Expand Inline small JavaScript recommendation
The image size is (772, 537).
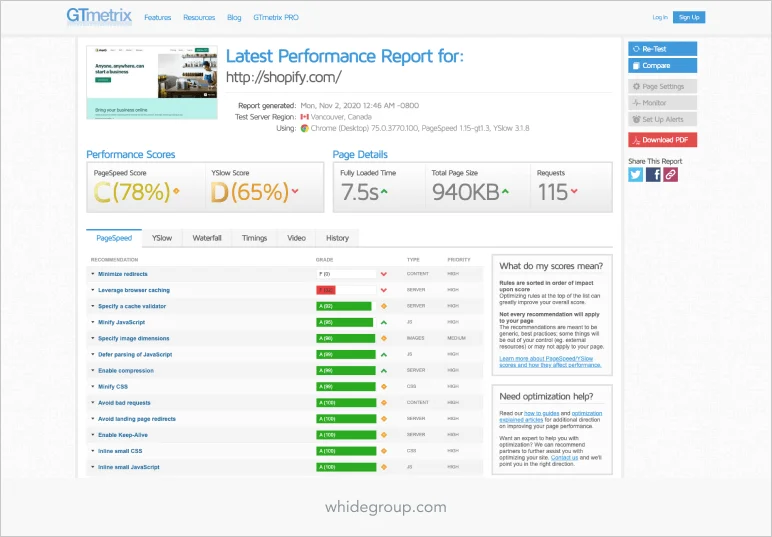coord(93,467)
